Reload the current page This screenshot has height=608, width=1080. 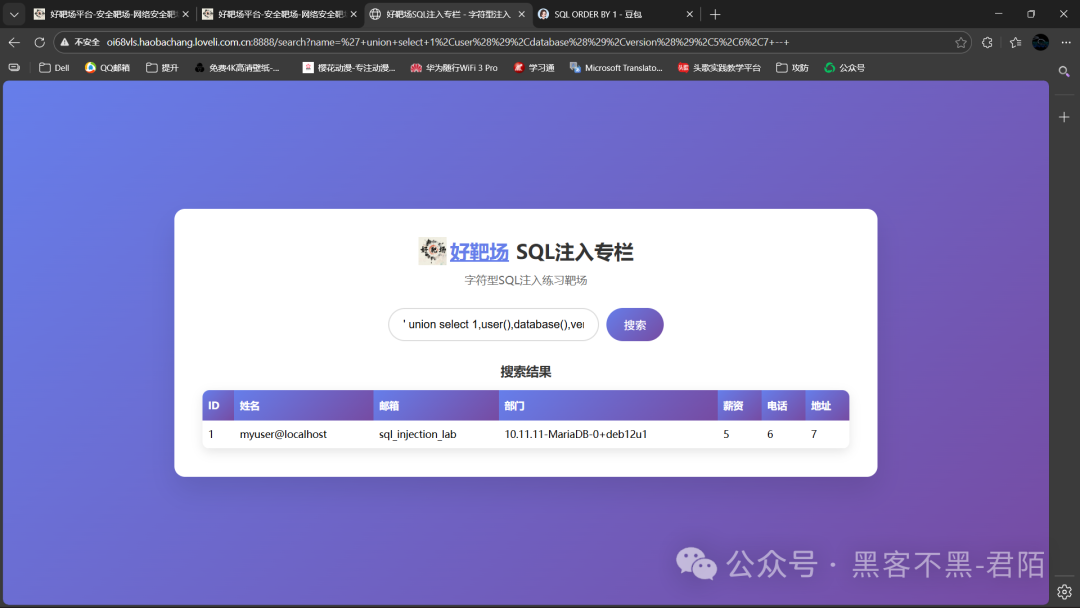(x=38, y=43)
